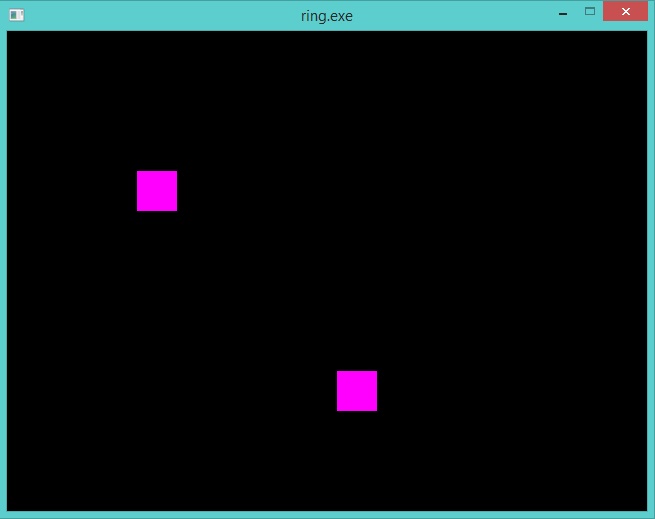Close the ring.exe window
The height and width of the screenshot is (519, 655).
625,12
